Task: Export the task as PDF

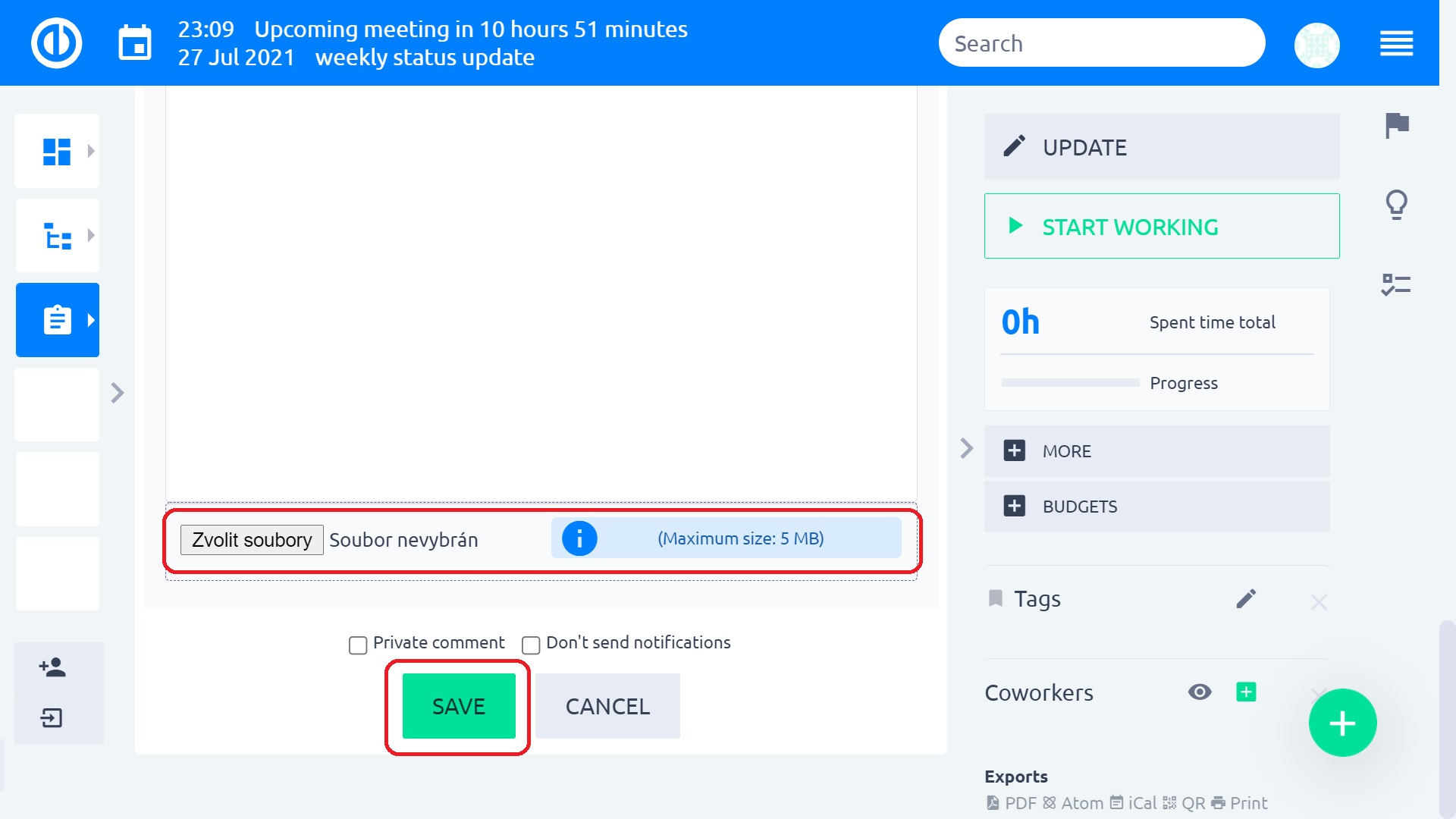Action: (1016, 802)
